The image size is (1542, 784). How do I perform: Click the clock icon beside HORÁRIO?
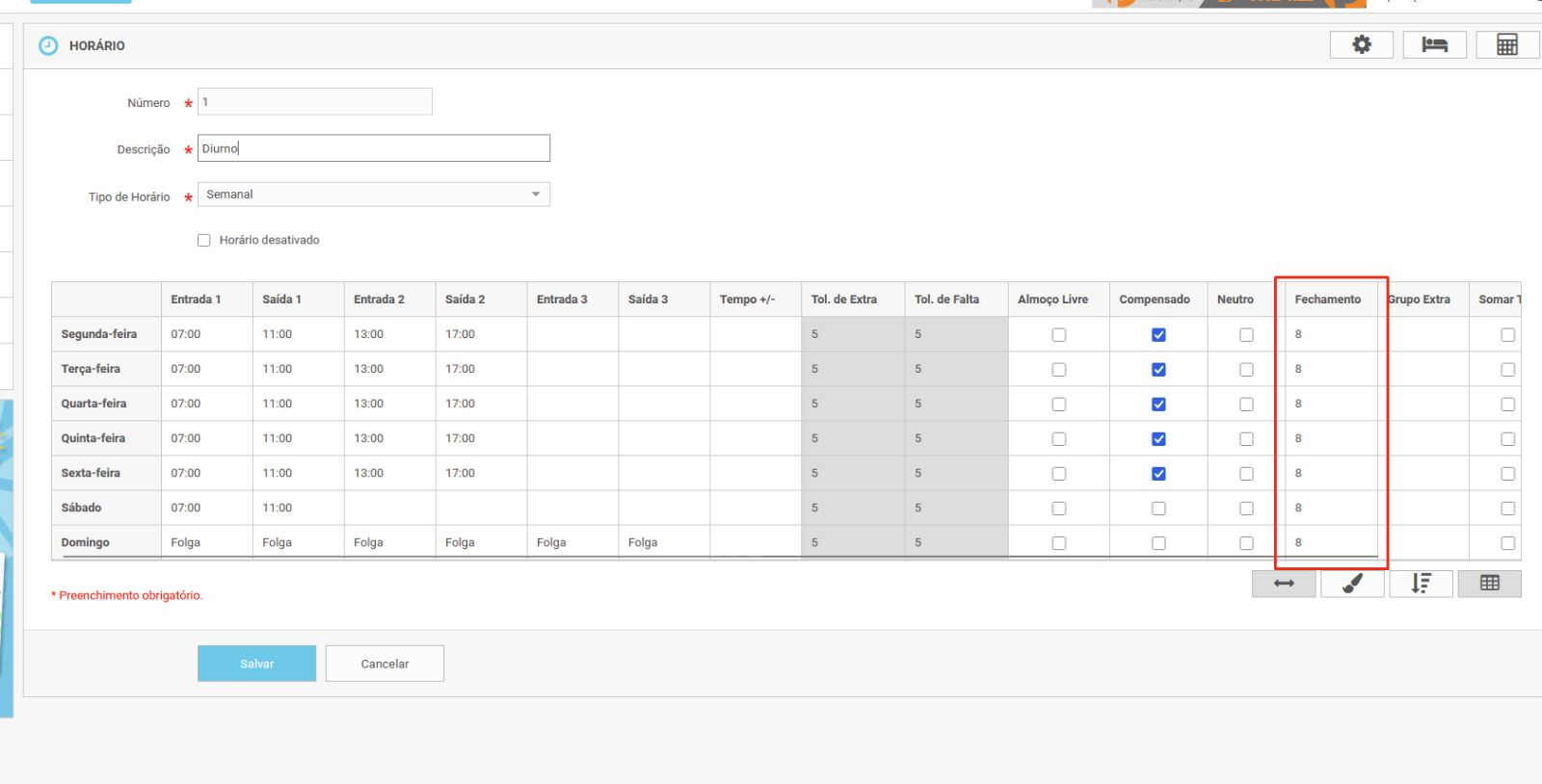pyautogui.click(x=48, y=45)
